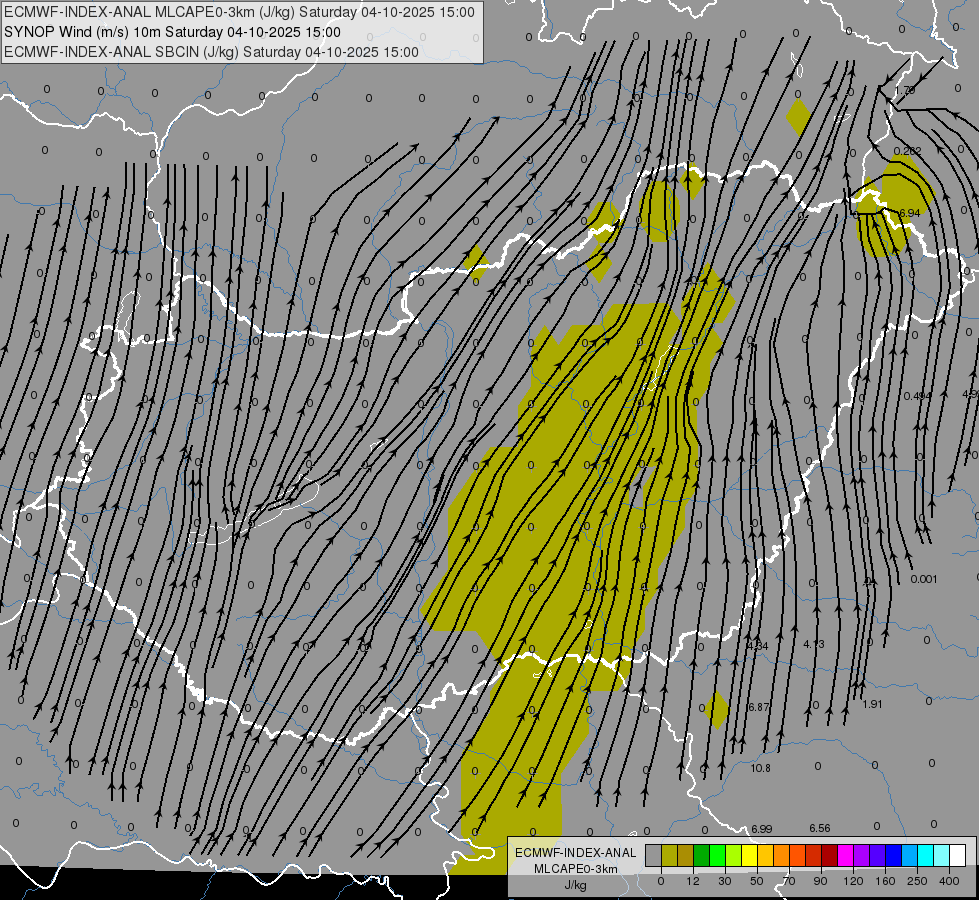The height and width of the screenshot is (900, 979).
Task: Click the 6.87 map value
Action: click(759, 707)
